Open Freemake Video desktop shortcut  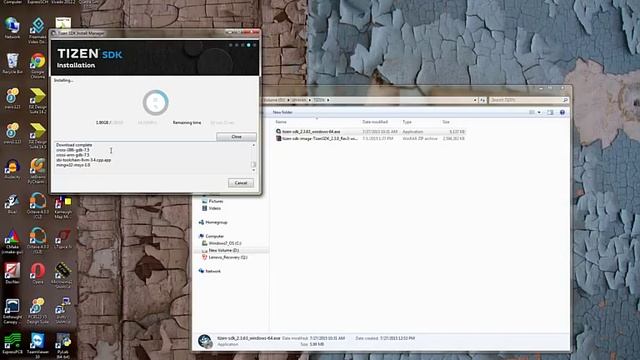click(x=38, y=31)
